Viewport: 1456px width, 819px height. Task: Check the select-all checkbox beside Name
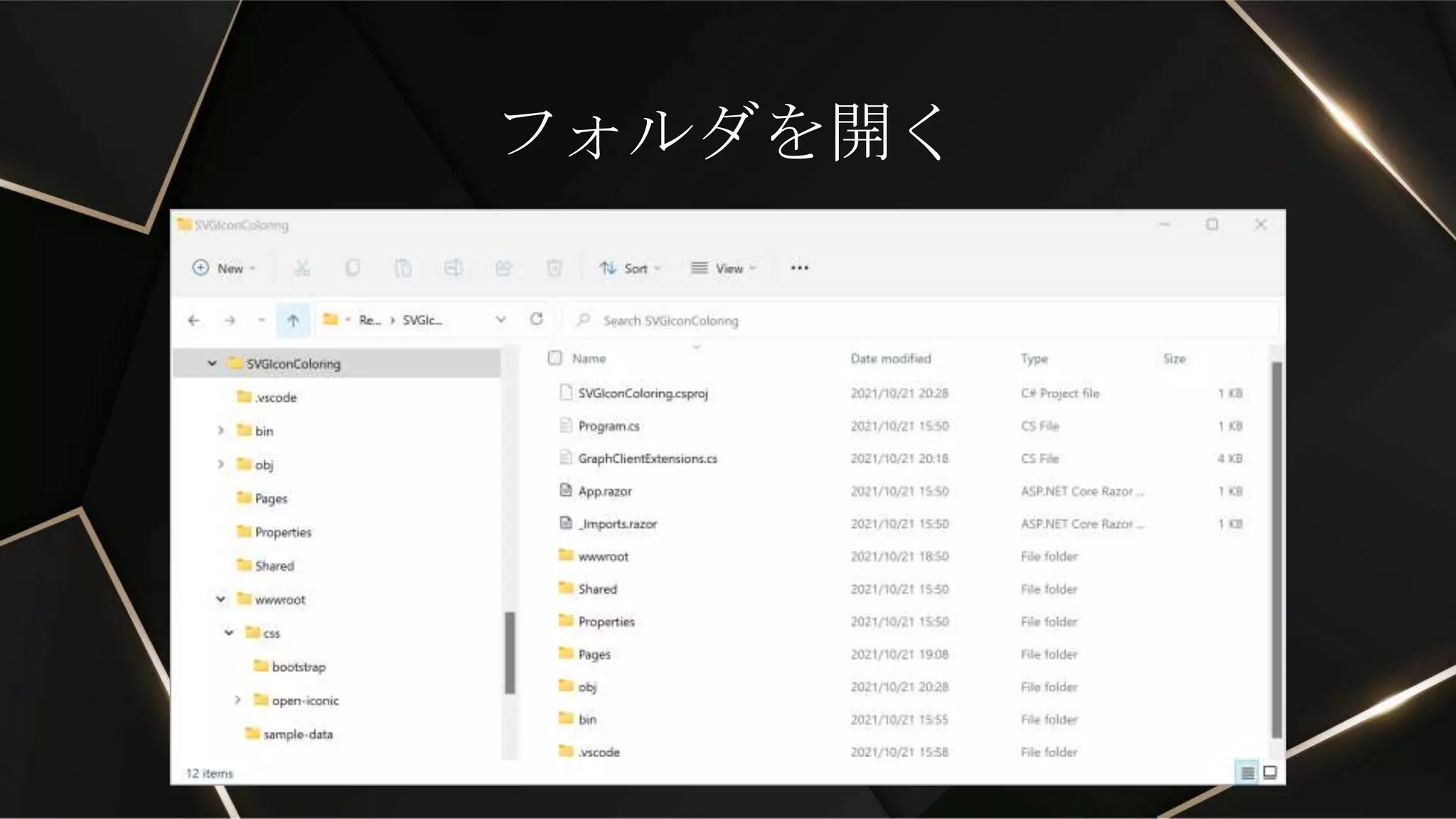pyautogui.click(x=555, y=358)
